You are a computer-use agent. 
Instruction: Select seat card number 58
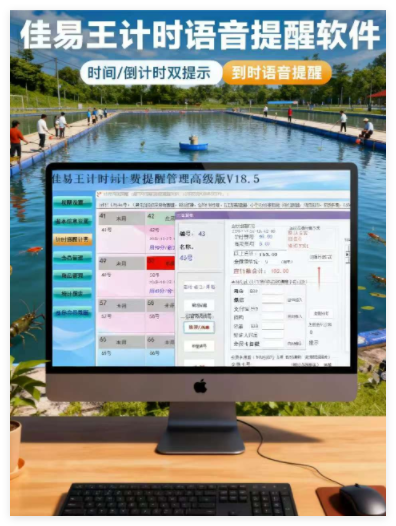(160, 315)
